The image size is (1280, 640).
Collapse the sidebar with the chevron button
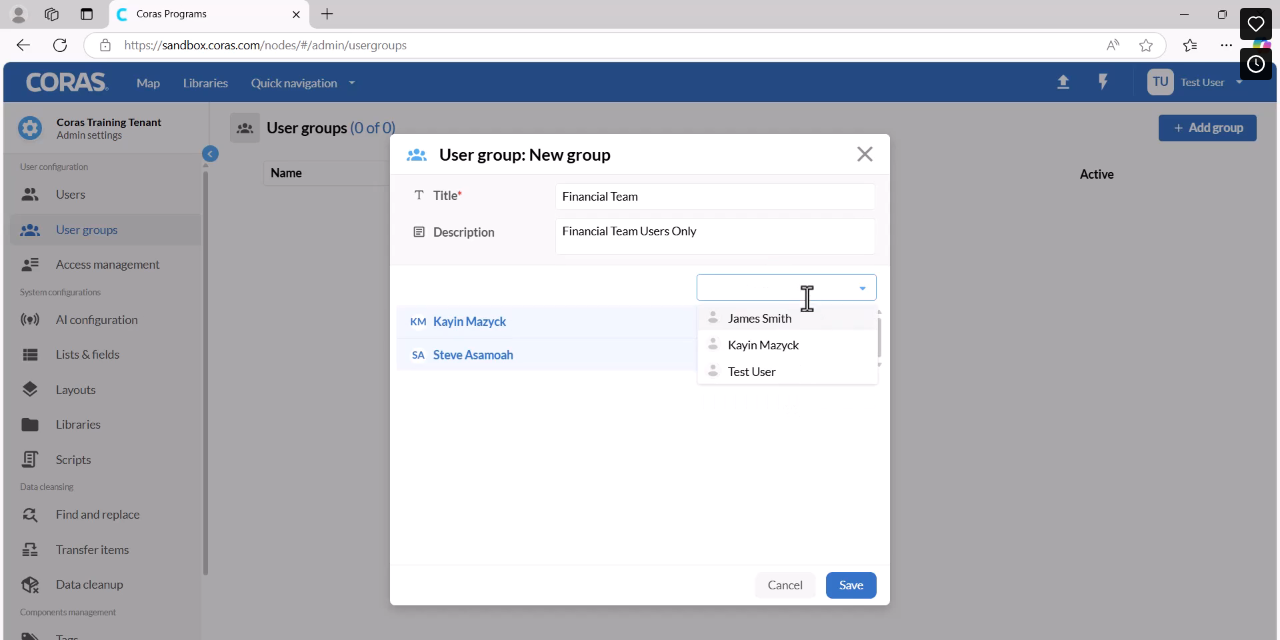point(210,154)
